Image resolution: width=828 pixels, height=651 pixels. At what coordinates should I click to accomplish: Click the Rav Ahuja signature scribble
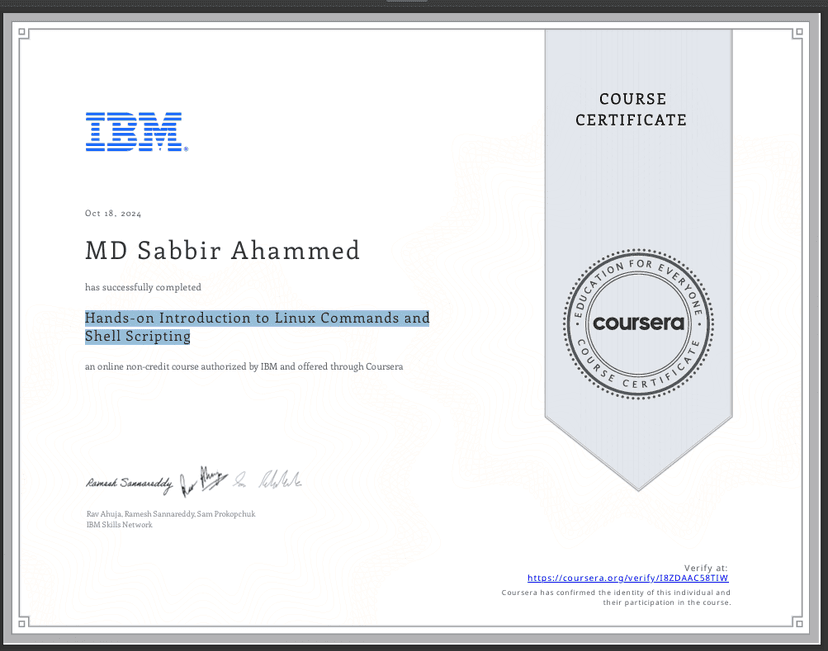203,481
